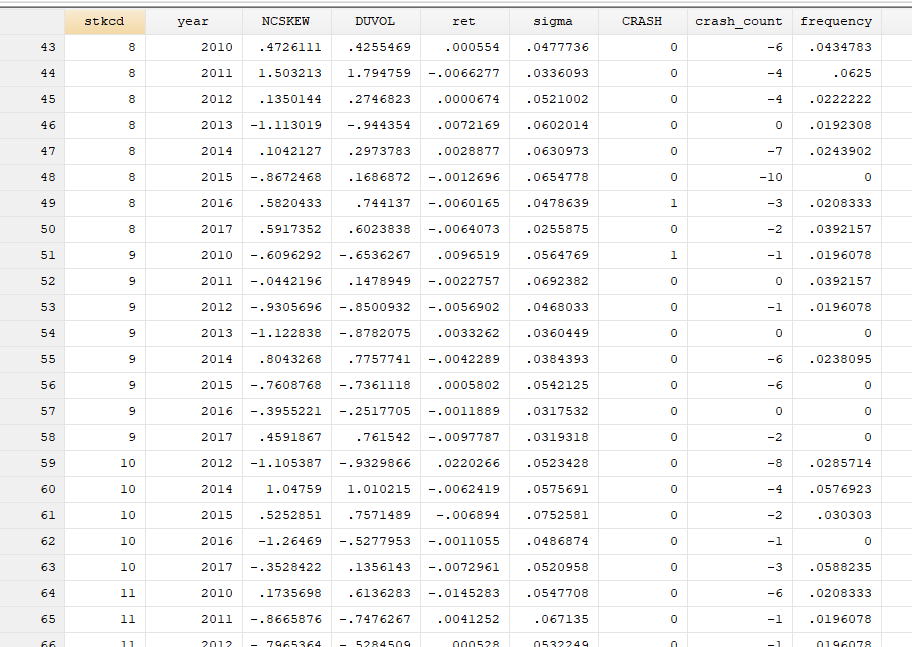
Task: Click stkcd cell 10 in row 59
Action: pos(105,463)
